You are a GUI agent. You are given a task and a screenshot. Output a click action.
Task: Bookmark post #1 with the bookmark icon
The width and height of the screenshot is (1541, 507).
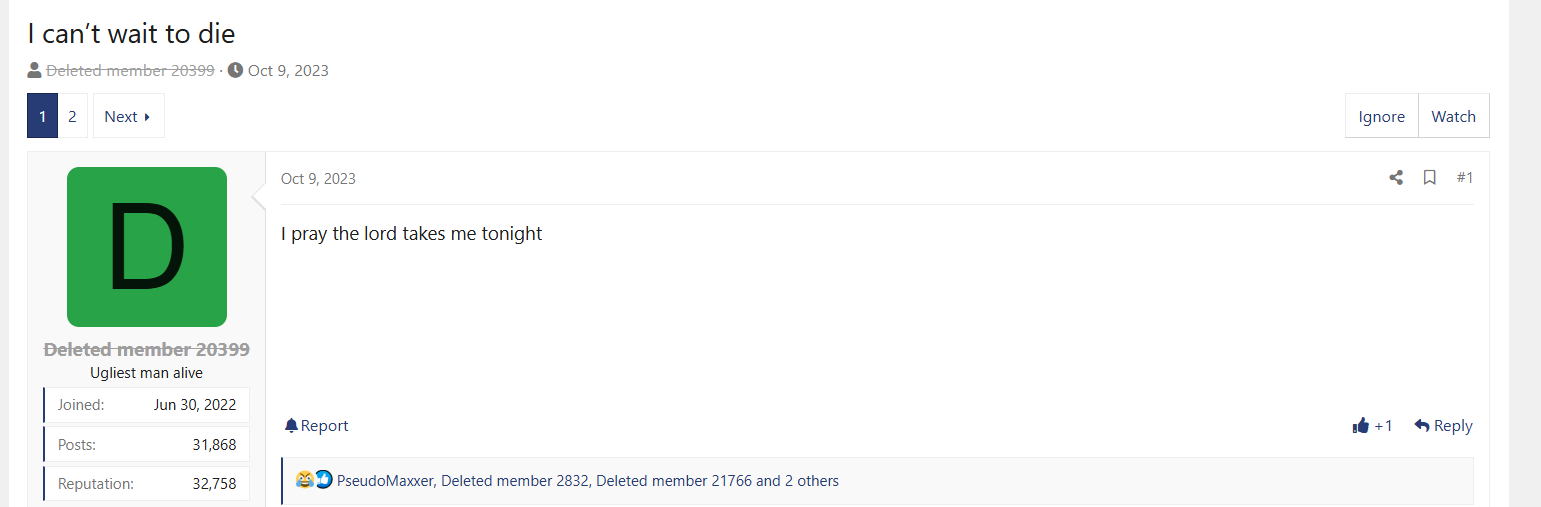[x=1430, y=178]
